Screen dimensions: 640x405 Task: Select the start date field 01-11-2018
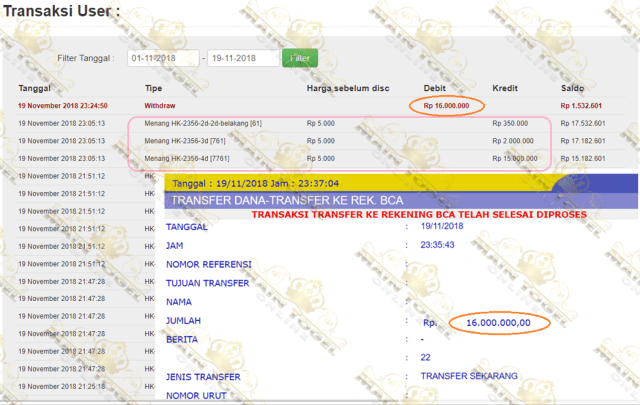(x=163, y=58)
